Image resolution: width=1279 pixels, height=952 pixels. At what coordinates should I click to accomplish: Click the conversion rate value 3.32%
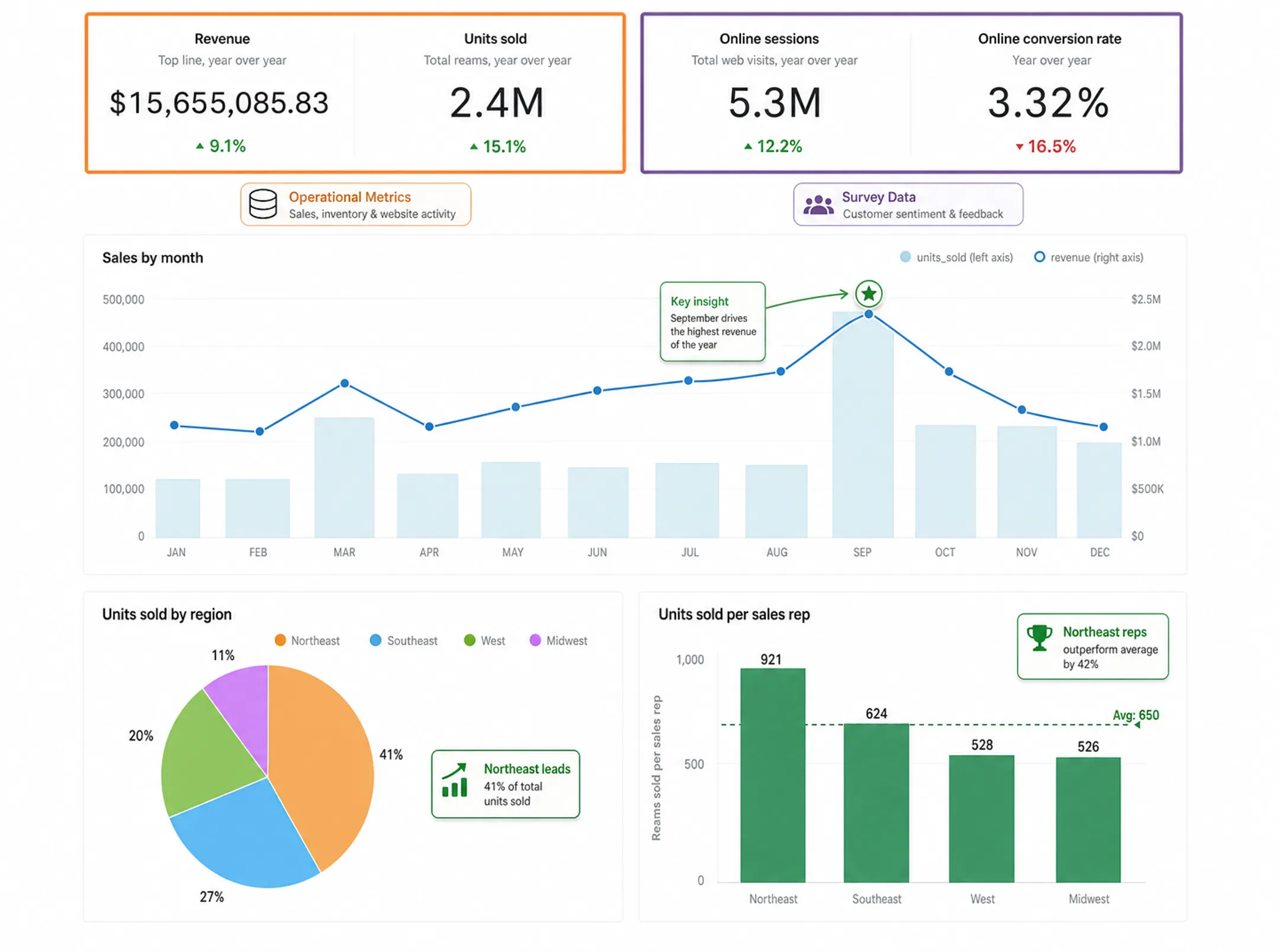[x=1048, y=102]
